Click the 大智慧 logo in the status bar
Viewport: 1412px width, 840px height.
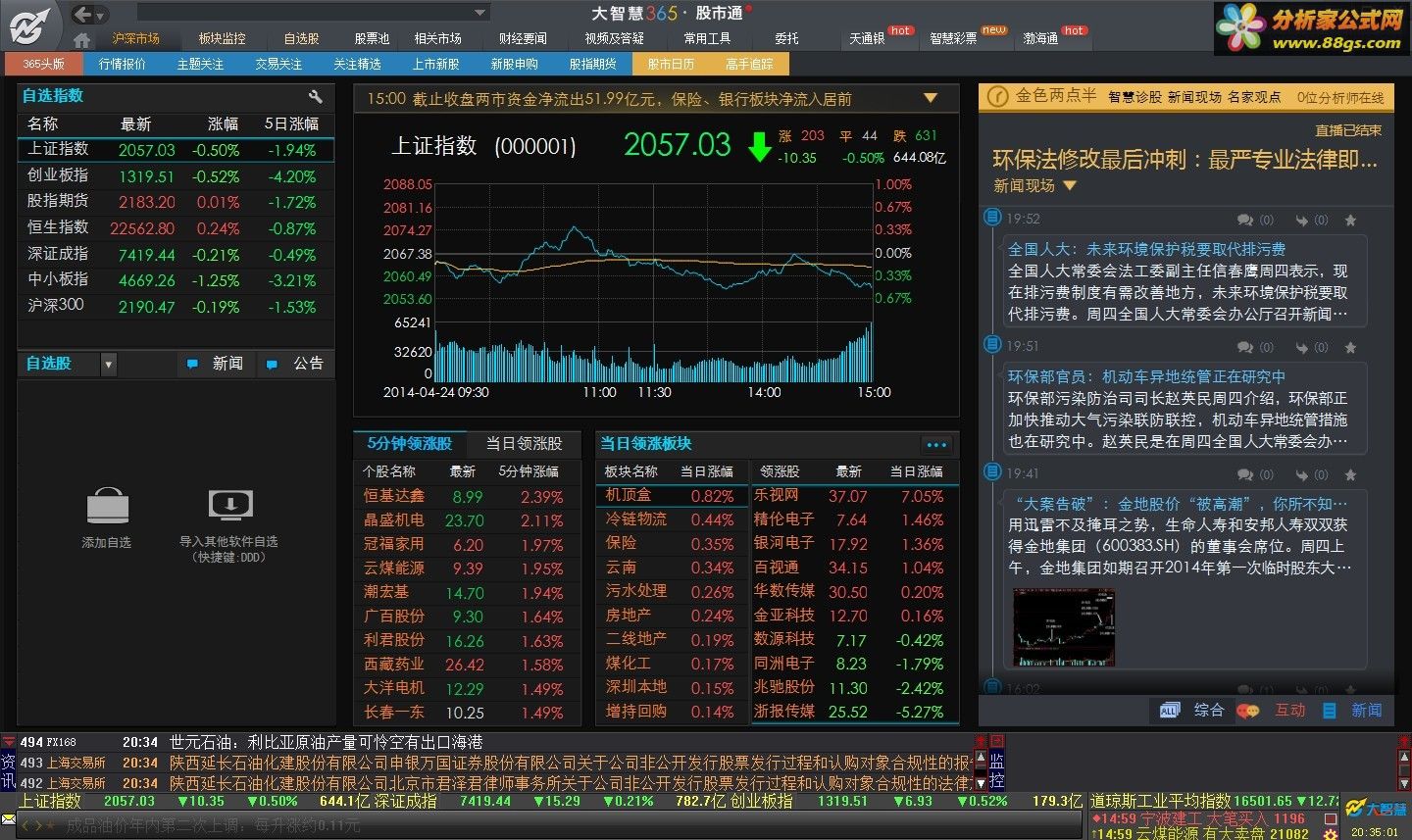pyautogui.click(x=1377, y=810)
